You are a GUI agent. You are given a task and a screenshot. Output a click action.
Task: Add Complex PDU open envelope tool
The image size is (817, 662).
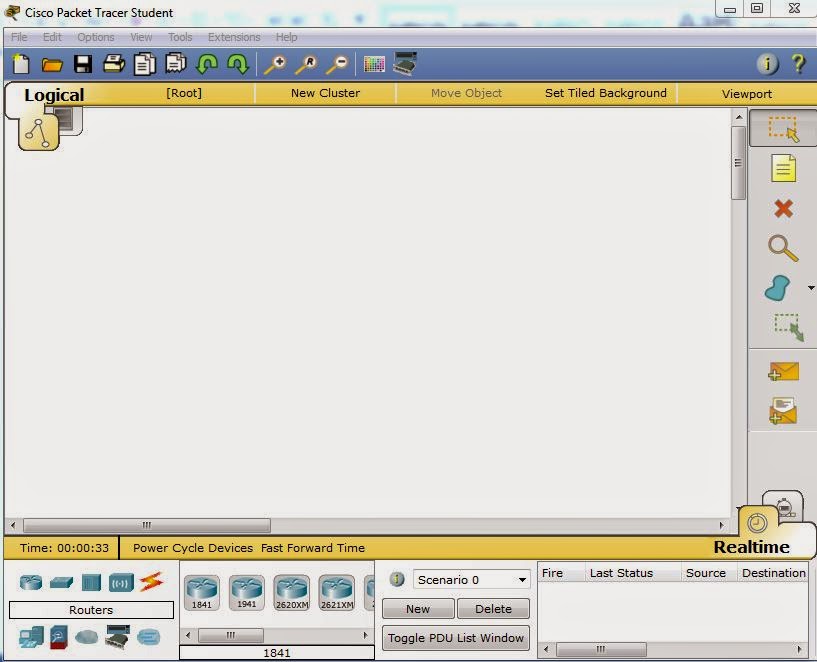783,410
